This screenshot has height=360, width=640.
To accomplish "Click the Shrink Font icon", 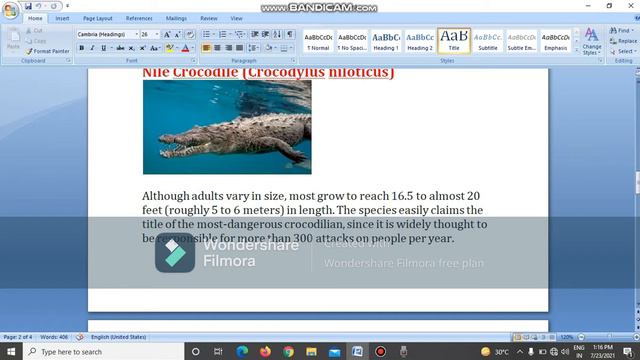I will point(178,35).
